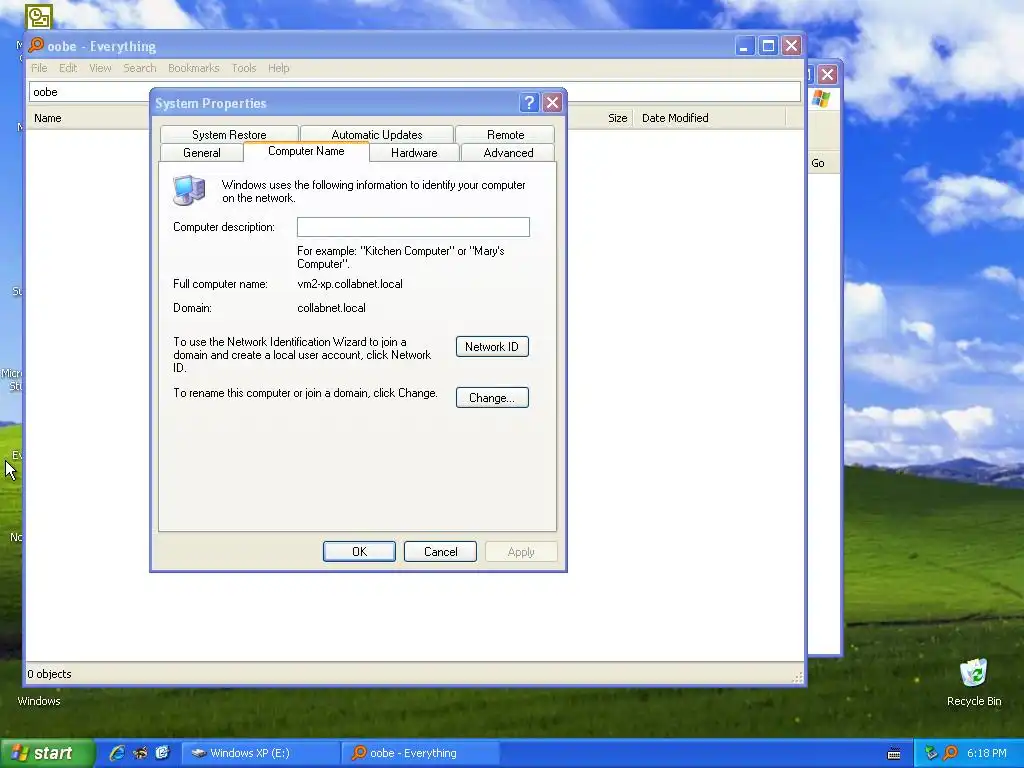Switch to Windows XP (E:) taskbar window
The width and height of the screenshot is (1024, 768).
[260, 753]
